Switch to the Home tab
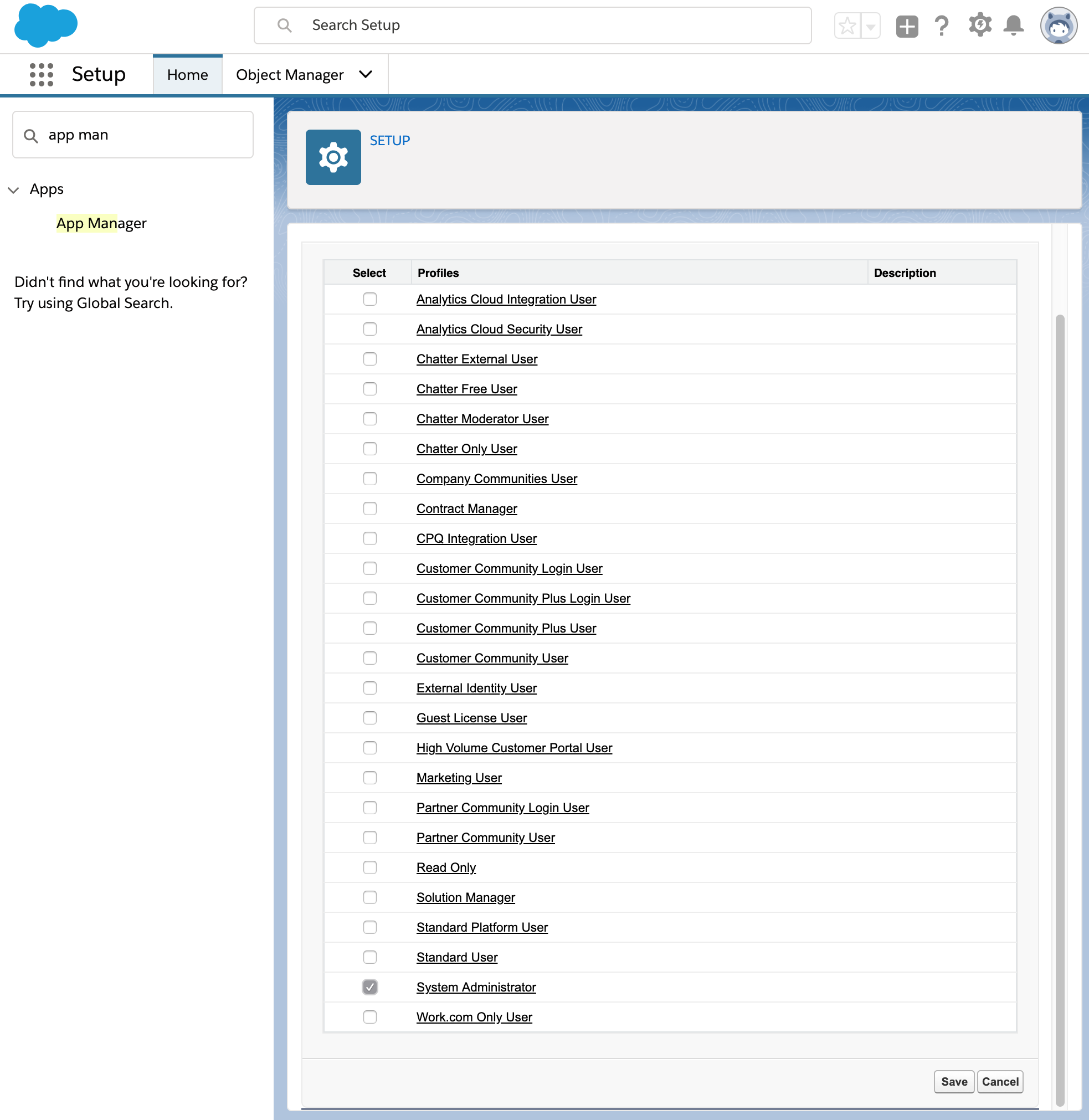 [188, 75]
